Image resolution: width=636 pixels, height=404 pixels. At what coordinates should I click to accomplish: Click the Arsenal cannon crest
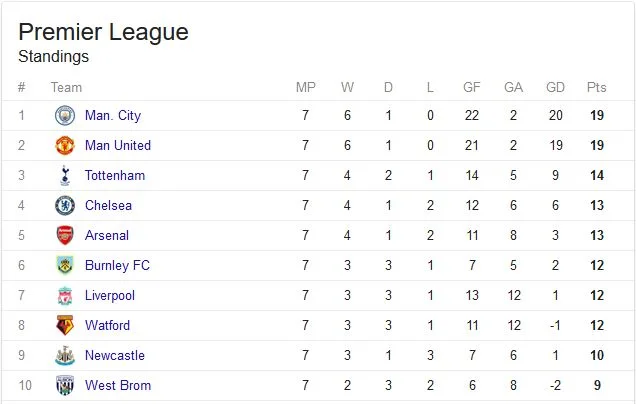pyautogui.click(x=65, y=236)
